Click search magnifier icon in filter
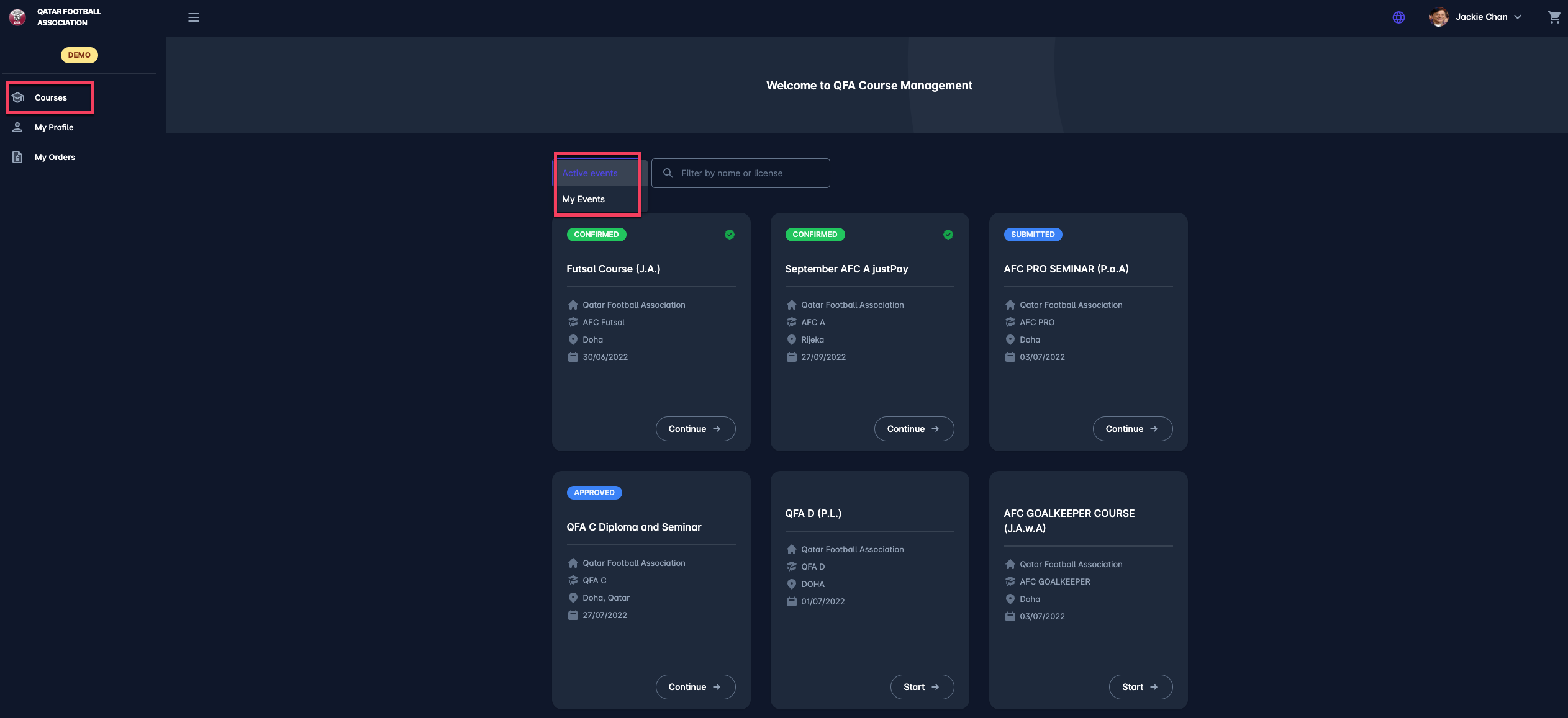Image resolution: width=1568 pixels, height=718 pixels. coord(668,173)
